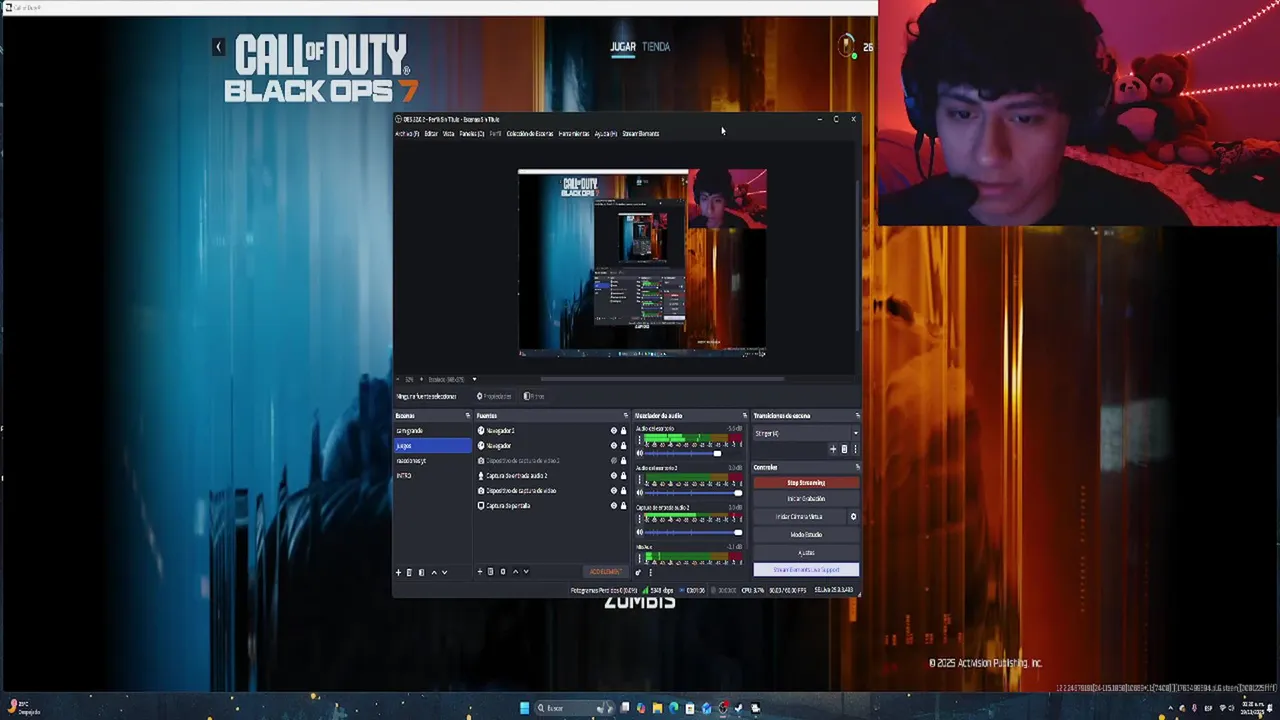Undock Transiciones de escena panel via header icon

point(857,415)
